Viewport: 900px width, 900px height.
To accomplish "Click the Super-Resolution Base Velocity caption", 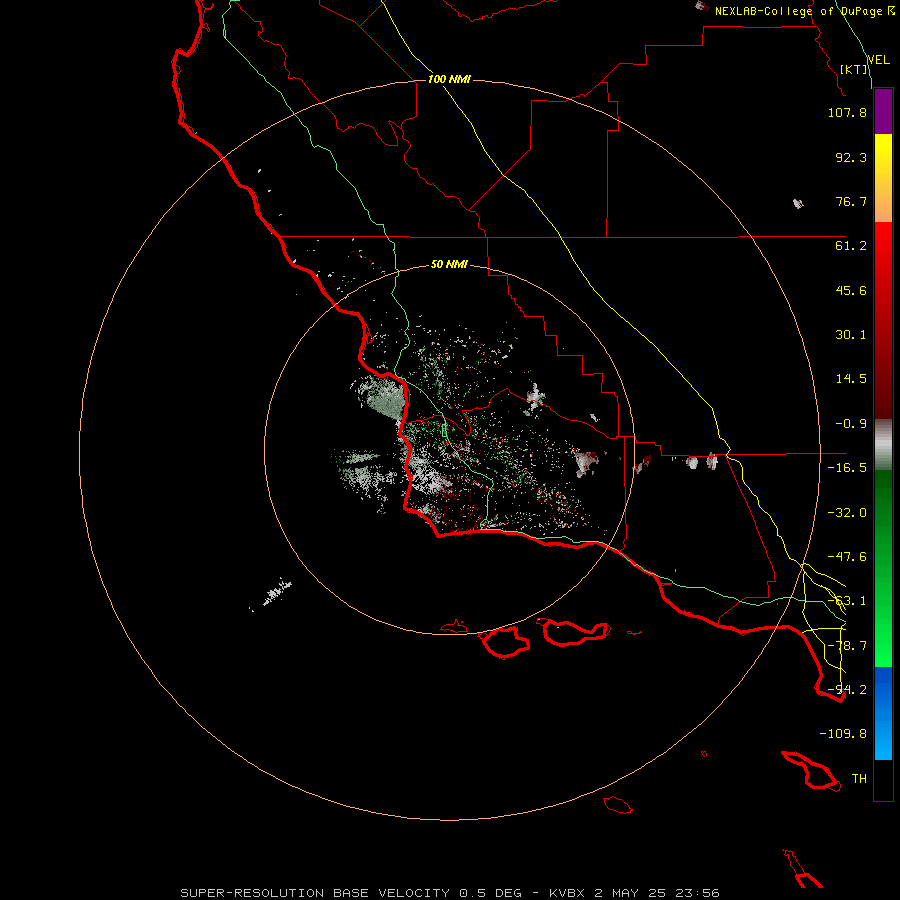I will coord(449,893).
